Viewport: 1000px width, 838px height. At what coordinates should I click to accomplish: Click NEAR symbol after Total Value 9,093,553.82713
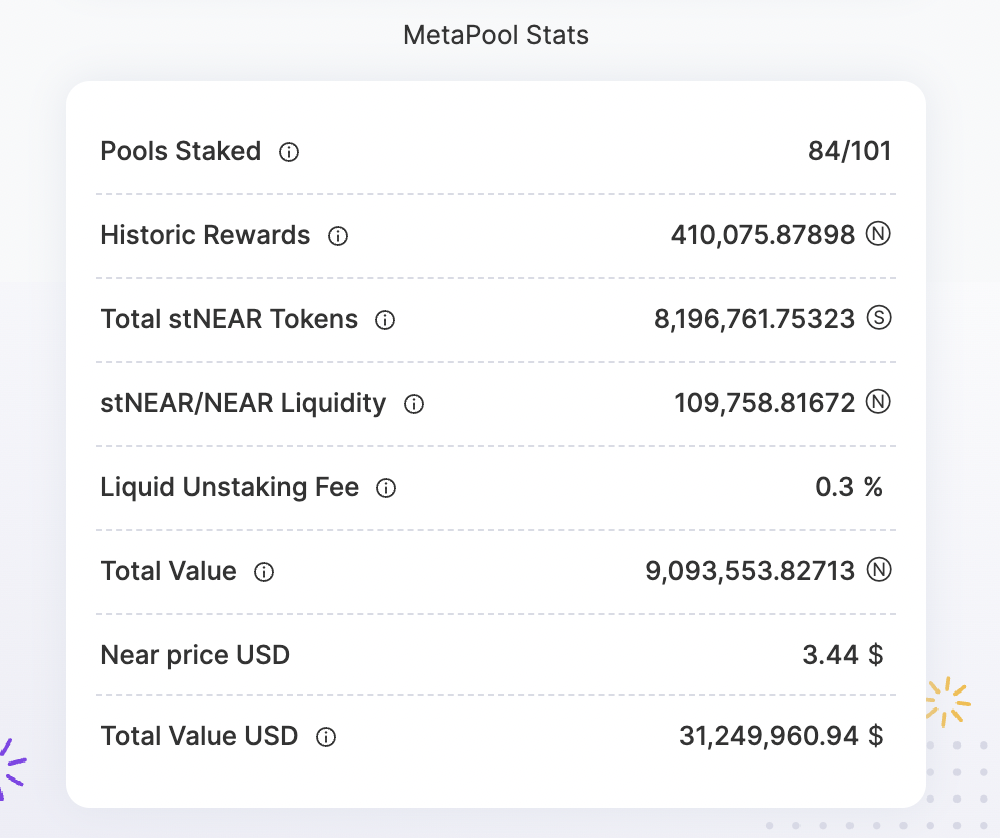879,570
